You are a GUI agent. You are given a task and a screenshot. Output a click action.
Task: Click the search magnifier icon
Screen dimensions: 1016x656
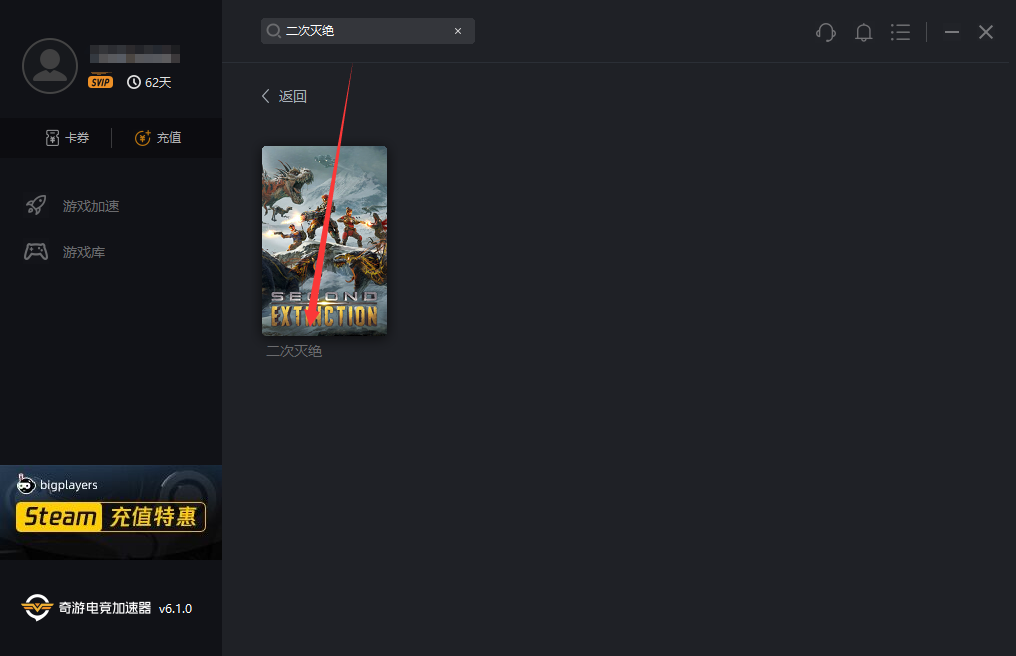[x=273, y=31]
